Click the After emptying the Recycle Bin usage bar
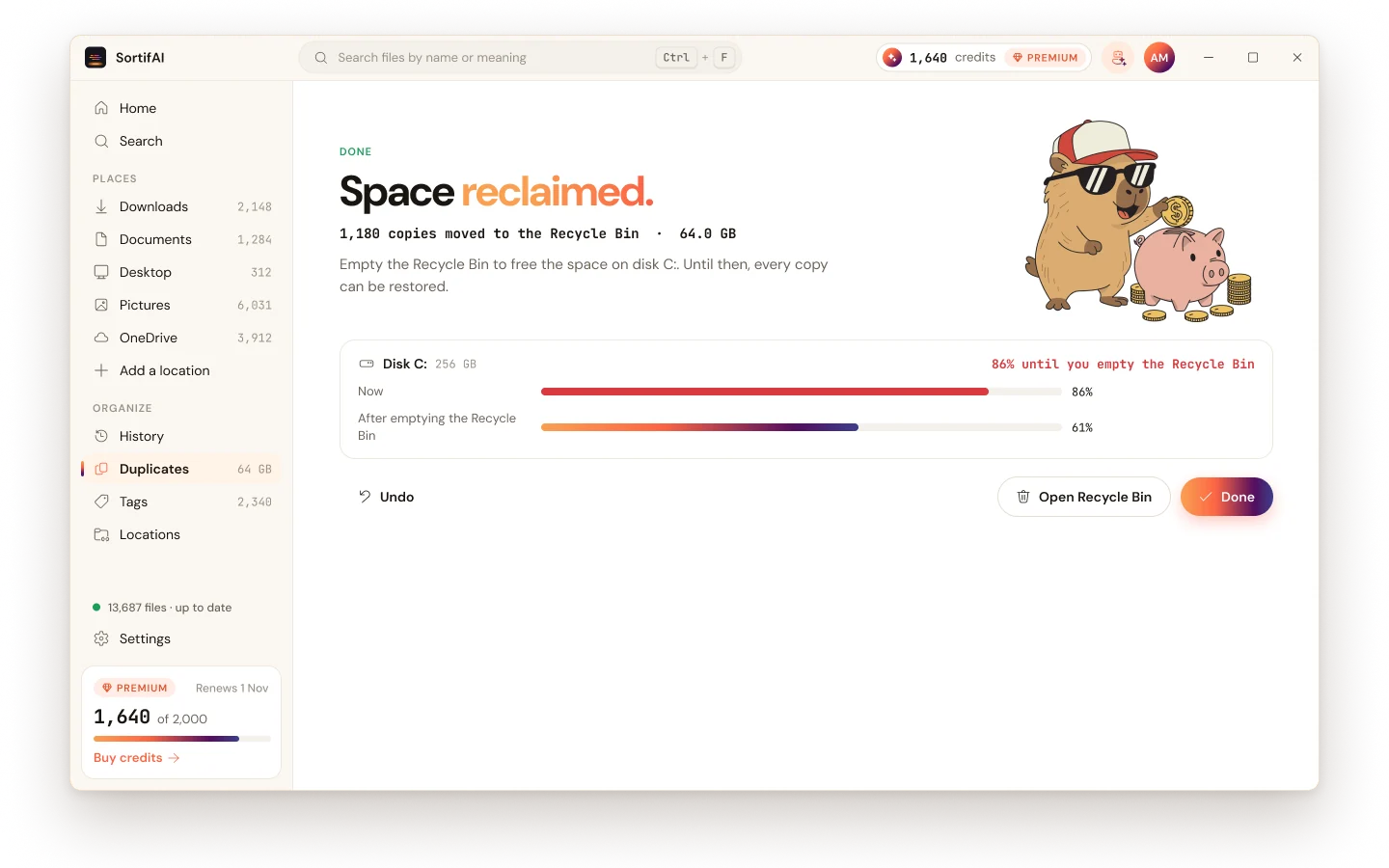Screen dimensions: 1389x868 click(802, 427)
